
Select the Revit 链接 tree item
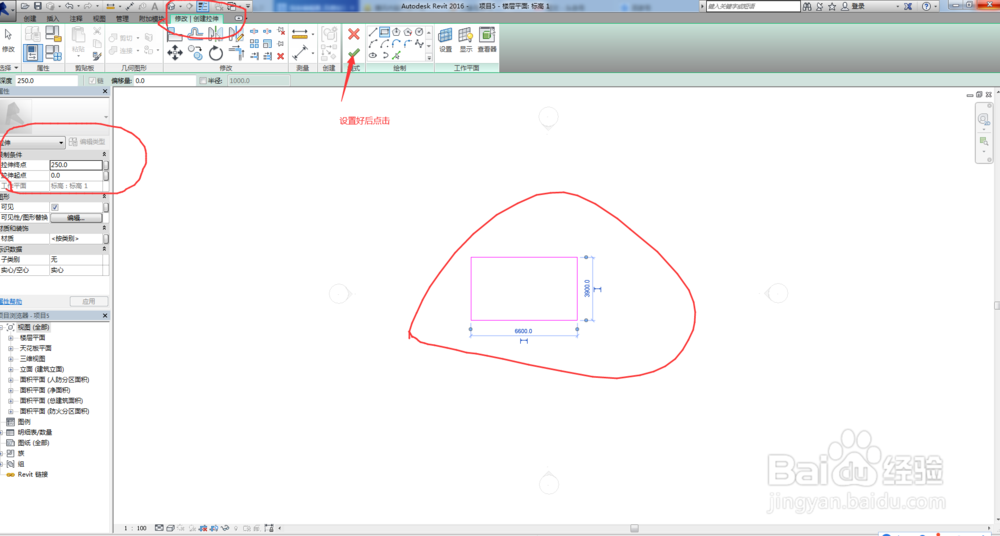33,475
